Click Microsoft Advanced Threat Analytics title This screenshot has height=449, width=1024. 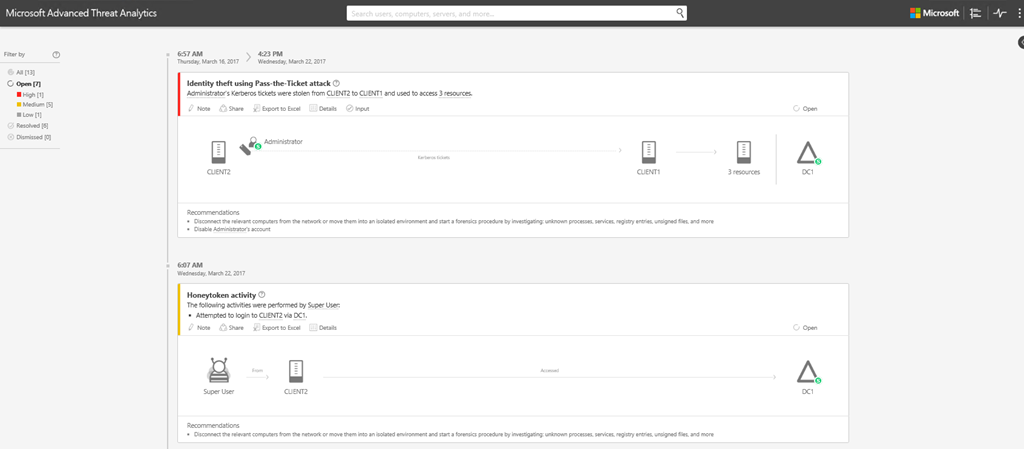point(81,13)
